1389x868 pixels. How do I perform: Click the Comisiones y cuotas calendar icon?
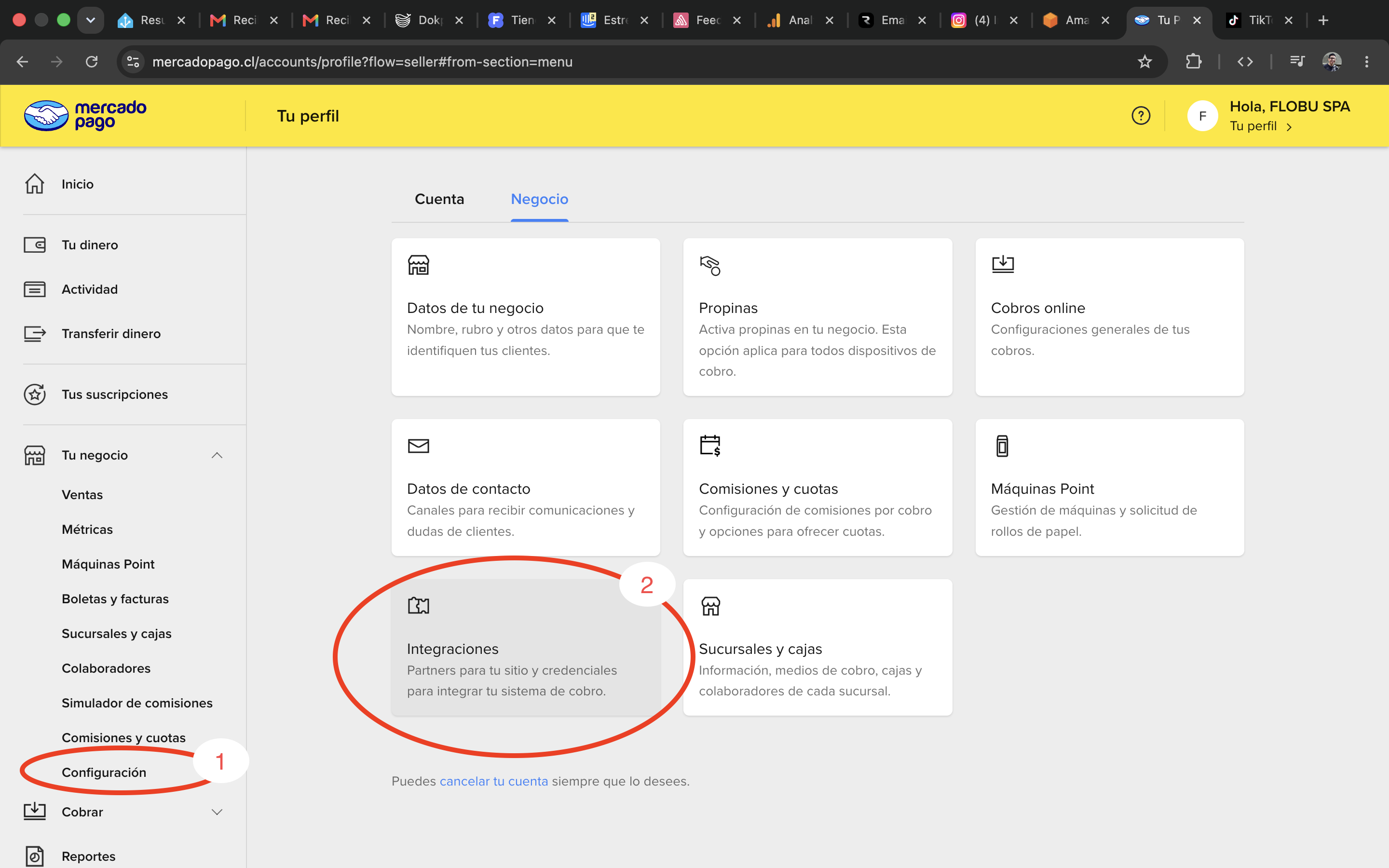pos(710,446)
